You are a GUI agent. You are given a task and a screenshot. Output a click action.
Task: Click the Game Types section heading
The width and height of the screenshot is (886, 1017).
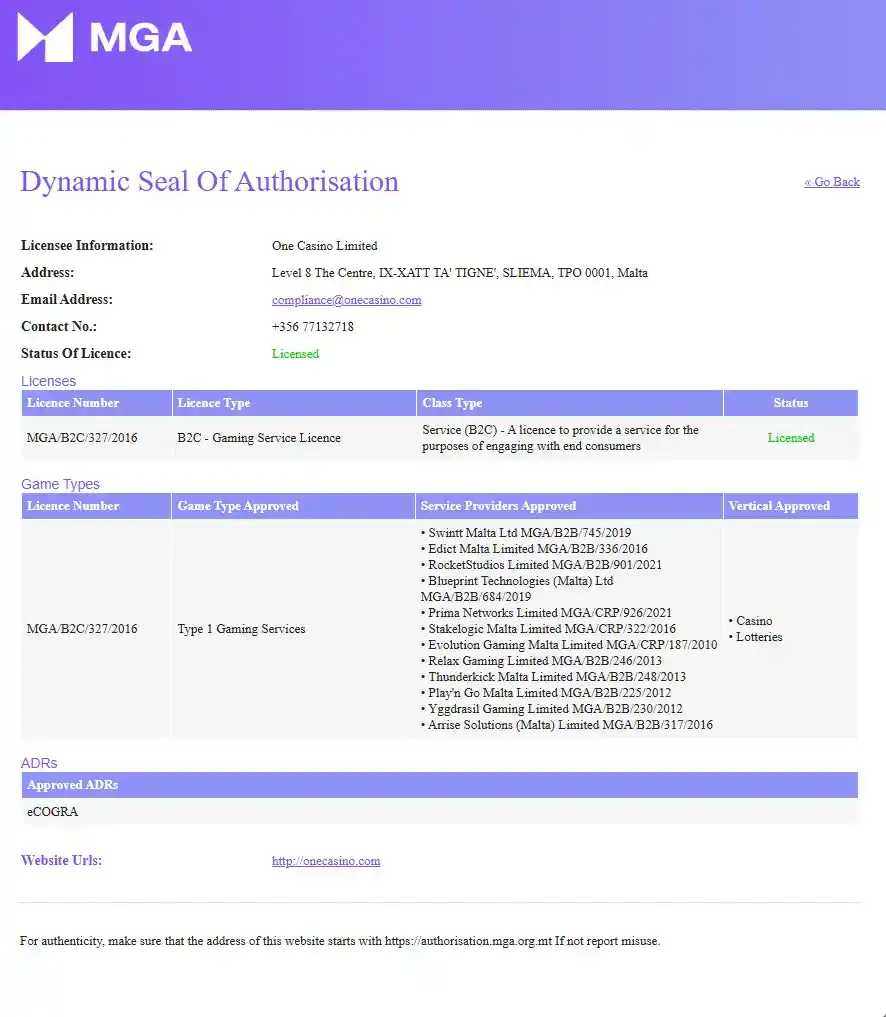coord(60,484)
